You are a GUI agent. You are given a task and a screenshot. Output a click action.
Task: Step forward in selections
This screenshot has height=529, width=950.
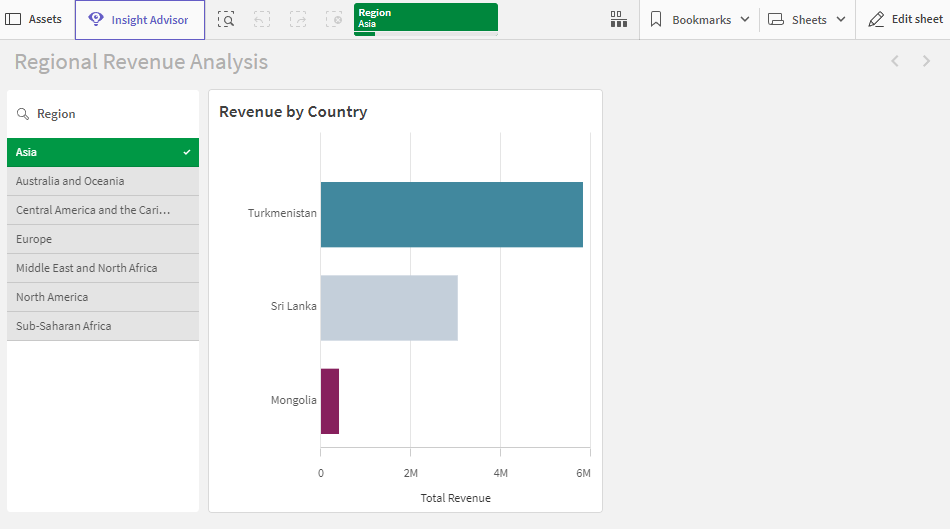coord(298,20)
